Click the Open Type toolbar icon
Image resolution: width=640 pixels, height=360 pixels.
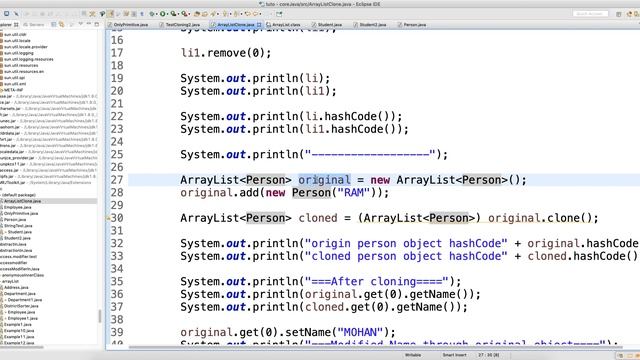(196, 14)
